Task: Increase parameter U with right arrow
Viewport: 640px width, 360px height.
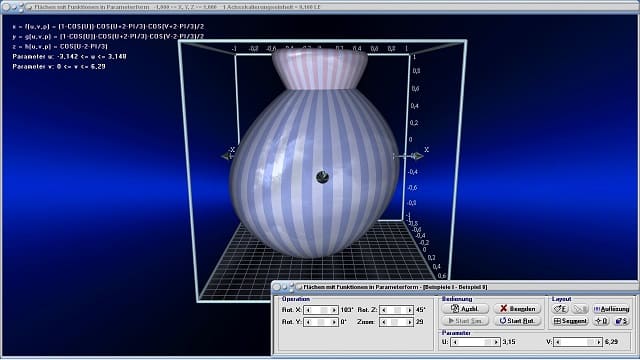Action: pos(496,342)
